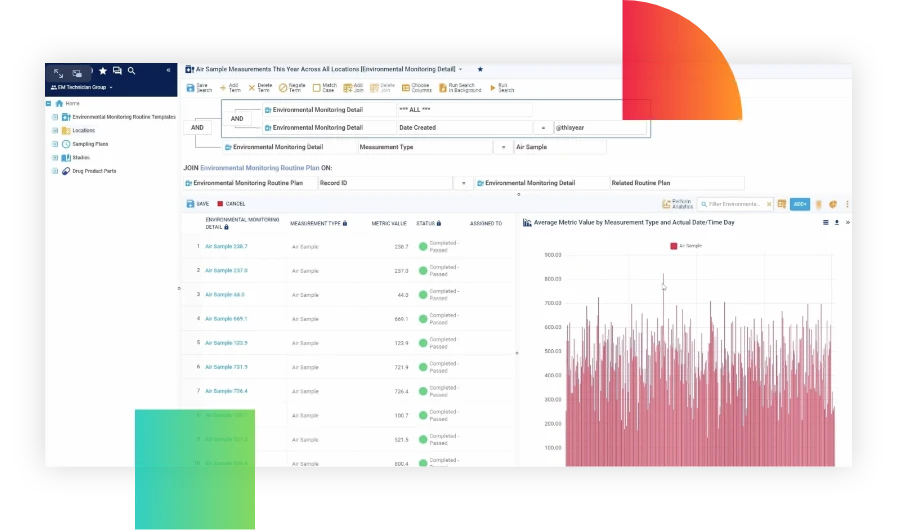The height and width of the screenshot is (530, 897).
Task: Click Perform Analytics button
Action: [x=677, y=204]
